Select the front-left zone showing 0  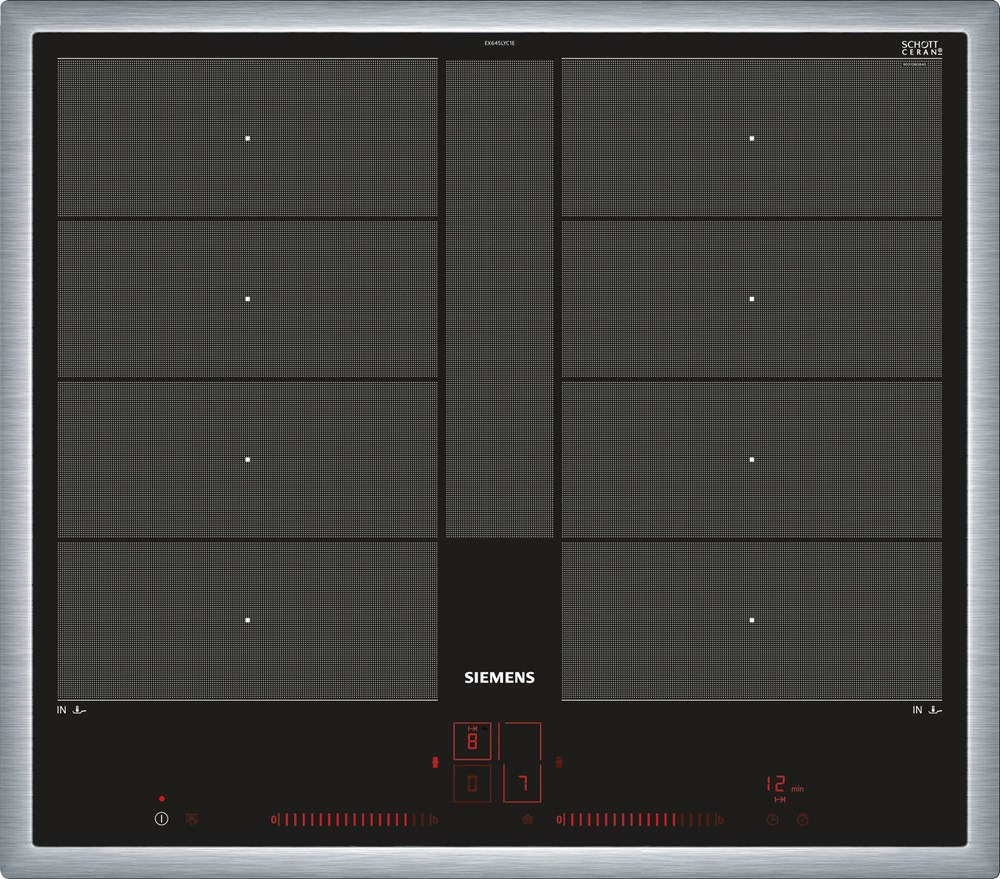tap(472, 784)
